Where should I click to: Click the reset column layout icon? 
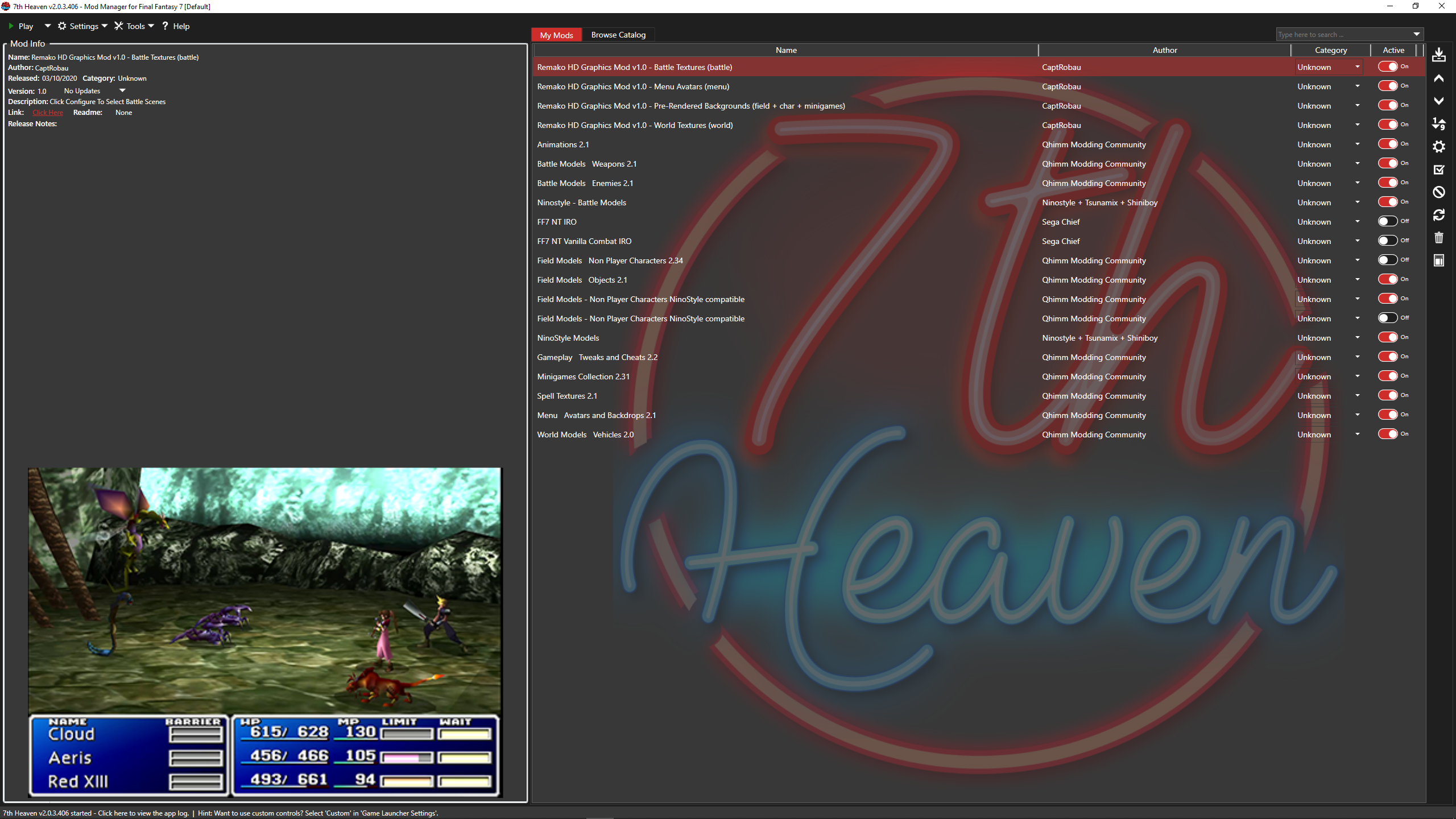tap(1439, 260)
